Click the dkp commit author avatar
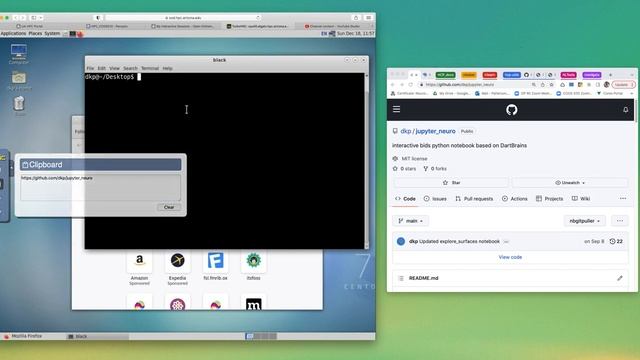Viewport: 640px width, 360px height. (x=401, y=241)
